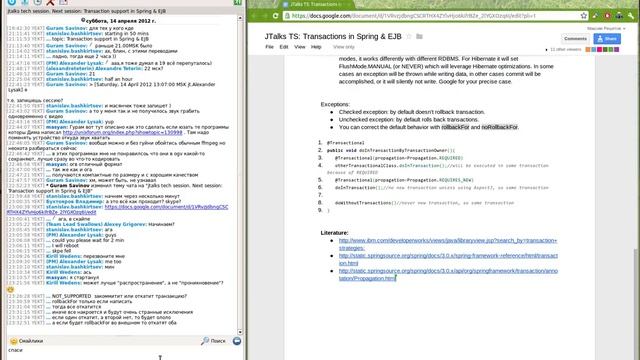
Task: Open the Help menu in Google Docs
Action: tap(316, 47)
